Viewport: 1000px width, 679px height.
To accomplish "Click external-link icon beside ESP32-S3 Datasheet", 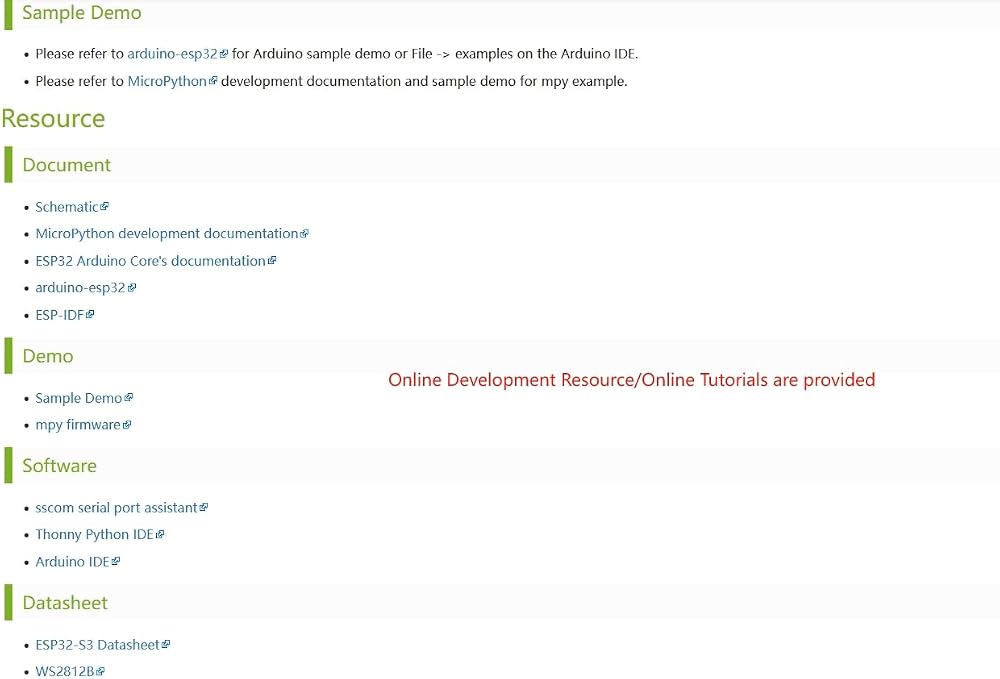I will 165,645.
